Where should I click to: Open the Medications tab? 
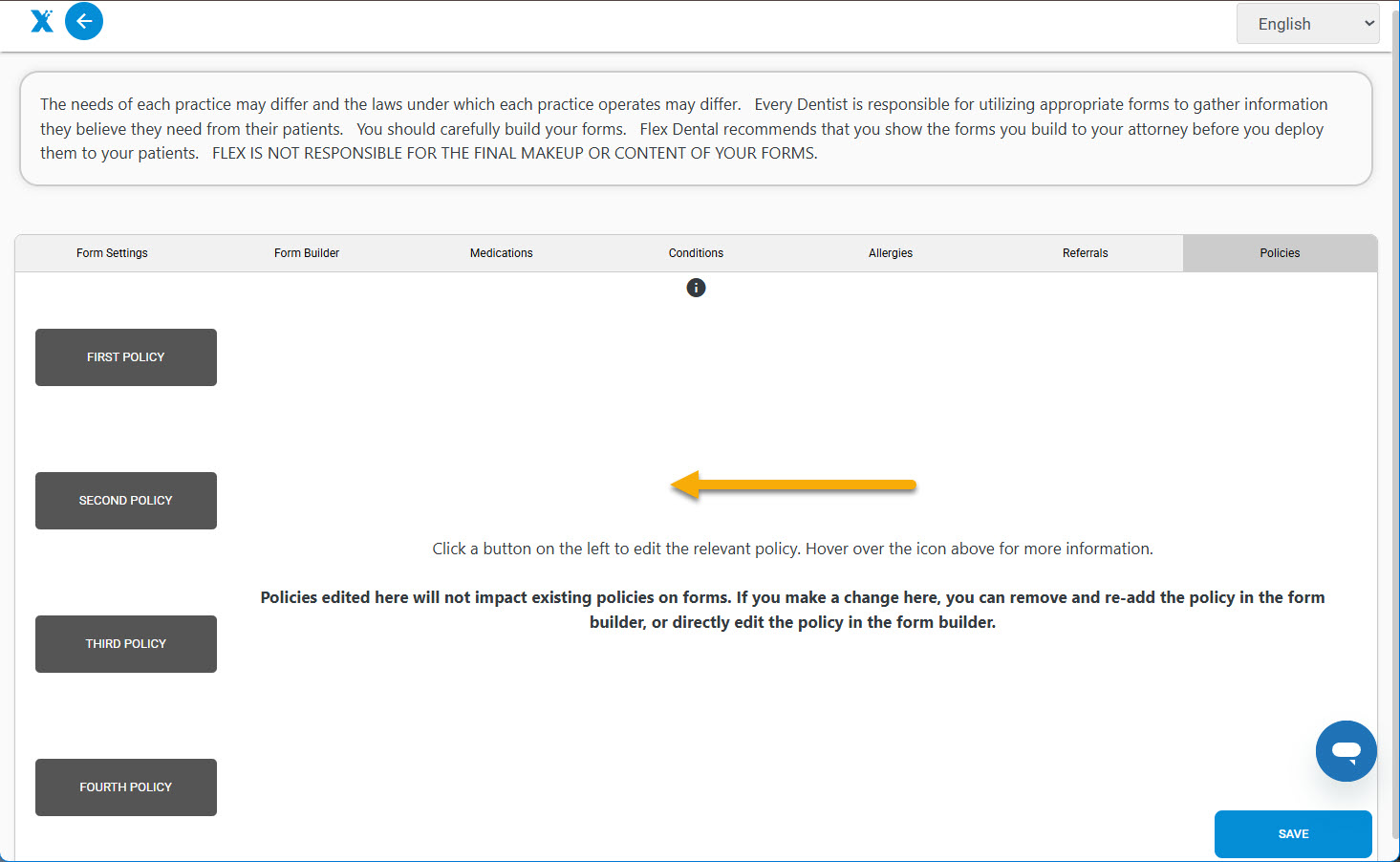(x=502, y=253)
